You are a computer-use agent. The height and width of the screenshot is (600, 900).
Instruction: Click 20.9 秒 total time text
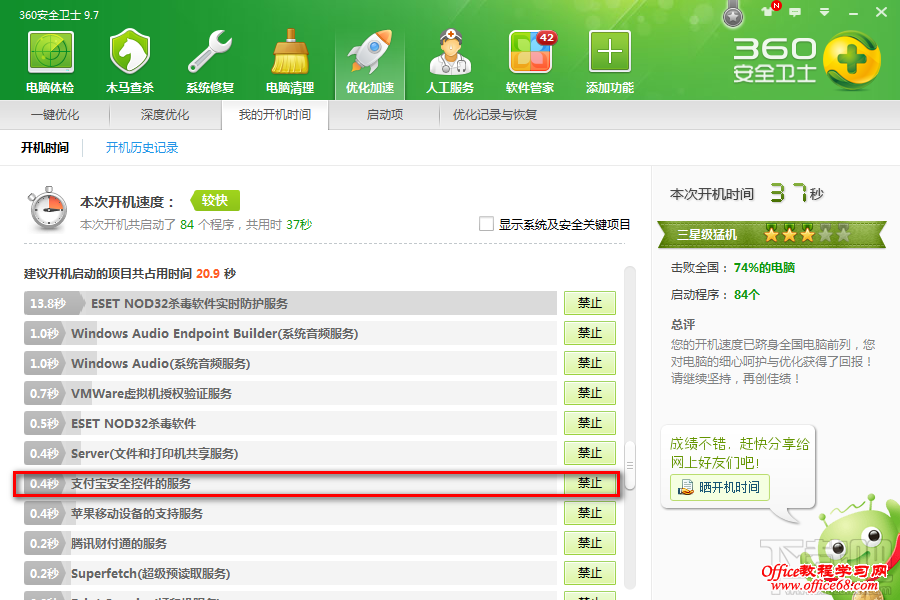(x=216, y=273)
